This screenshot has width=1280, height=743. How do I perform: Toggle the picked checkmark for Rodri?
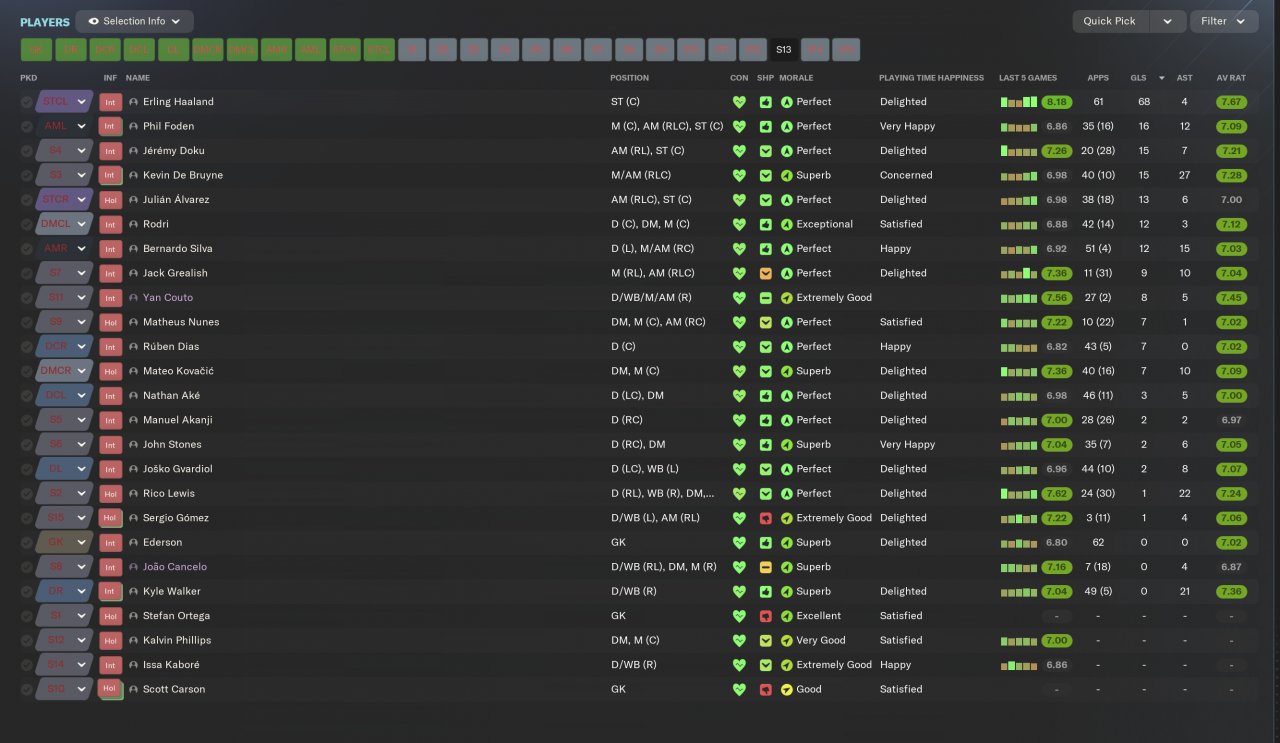[26, 224]
